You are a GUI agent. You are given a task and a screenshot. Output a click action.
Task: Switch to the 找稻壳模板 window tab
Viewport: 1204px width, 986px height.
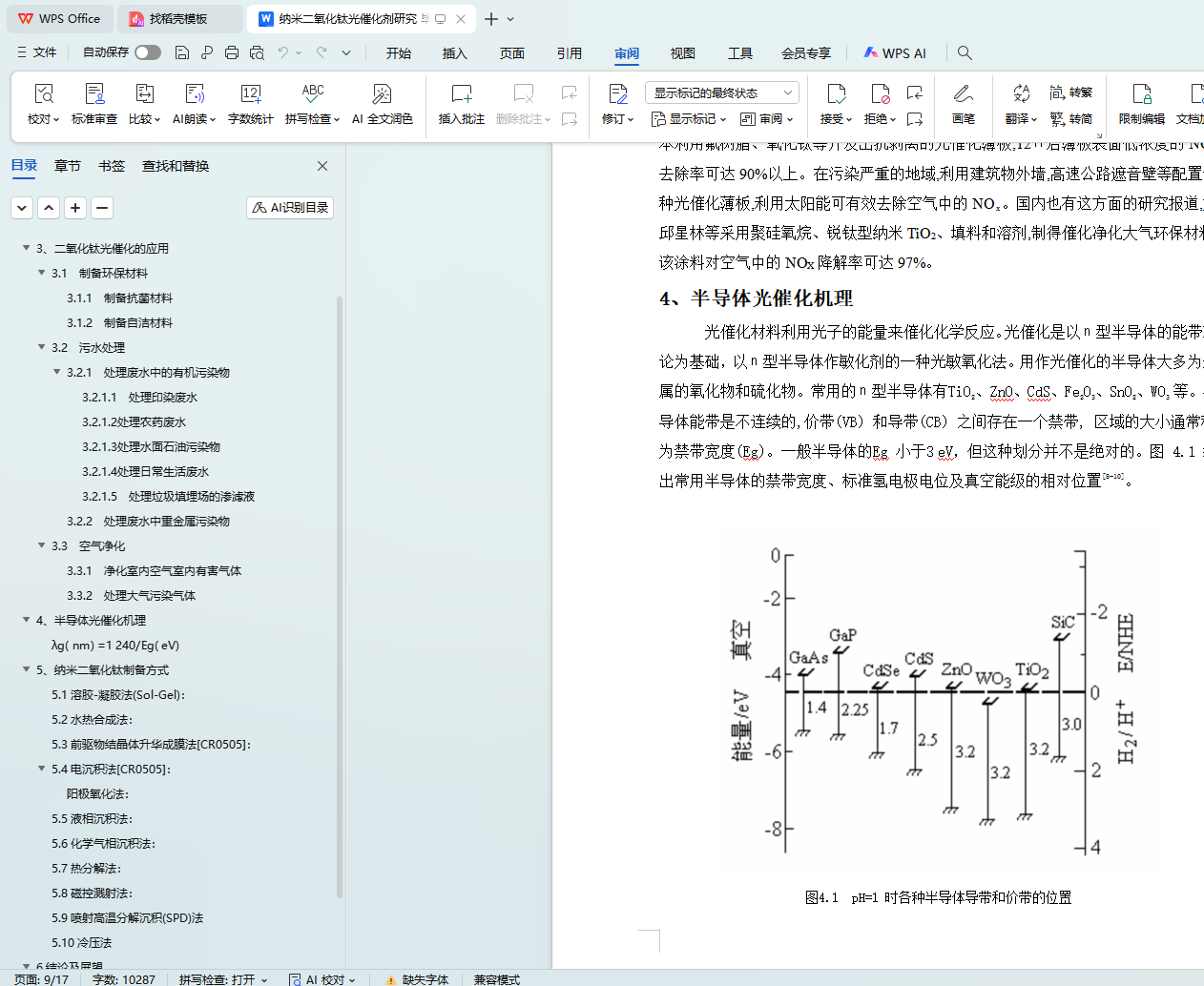pos(179,19)
